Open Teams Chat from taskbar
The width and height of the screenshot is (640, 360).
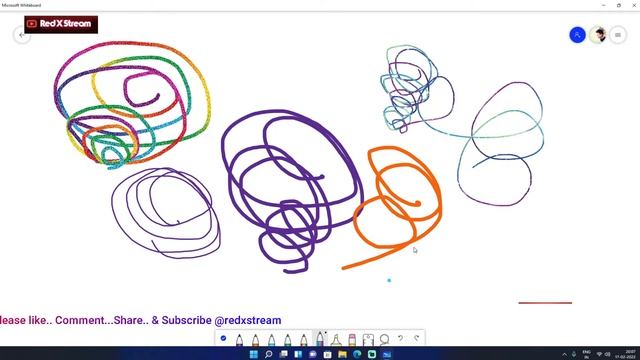(313, 354)
